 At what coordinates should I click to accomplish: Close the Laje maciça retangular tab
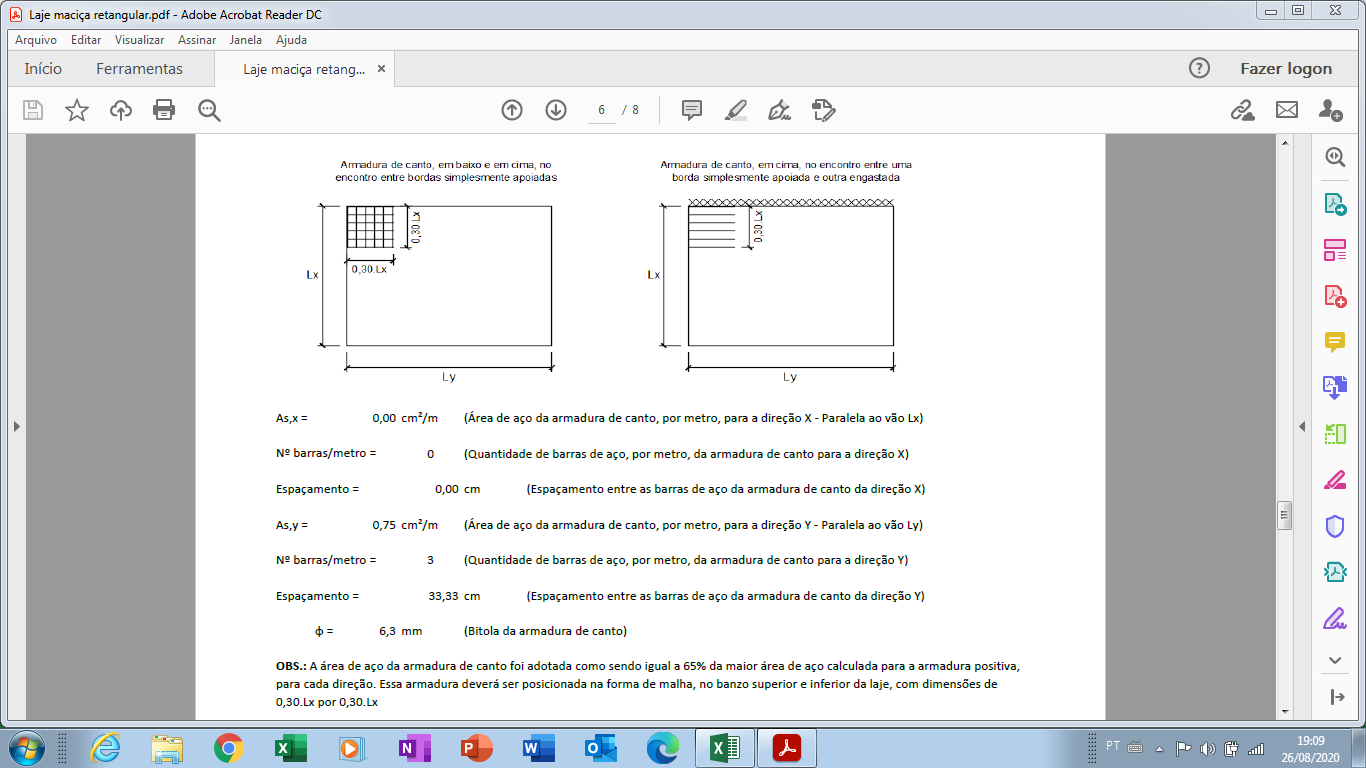[381, 69]
